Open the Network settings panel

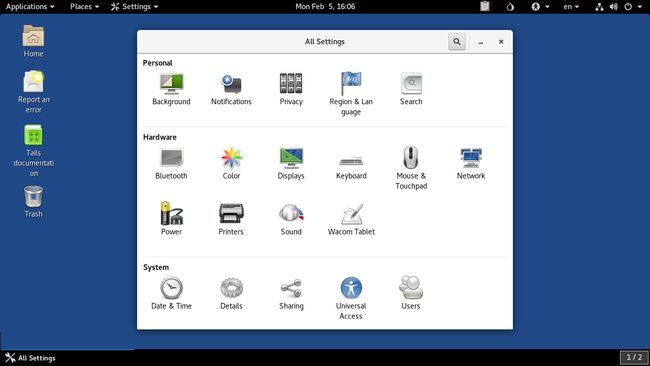tap(471, 164)
